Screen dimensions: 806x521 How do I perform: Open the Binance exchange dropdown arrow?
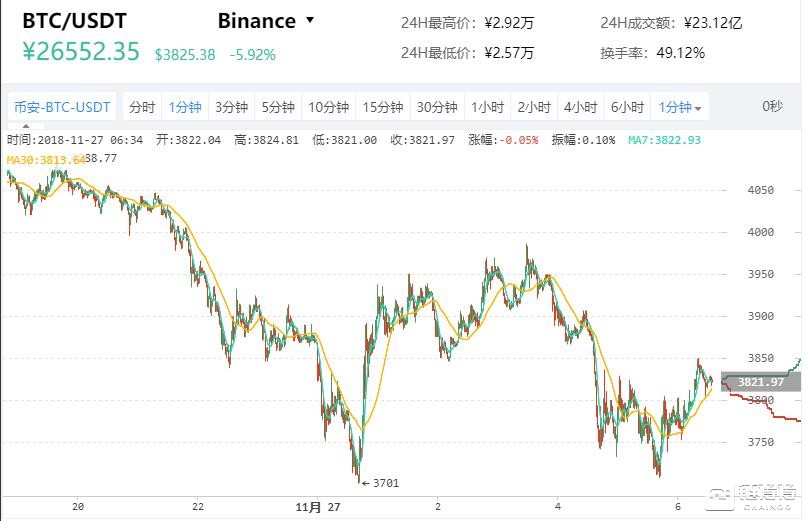309,20
